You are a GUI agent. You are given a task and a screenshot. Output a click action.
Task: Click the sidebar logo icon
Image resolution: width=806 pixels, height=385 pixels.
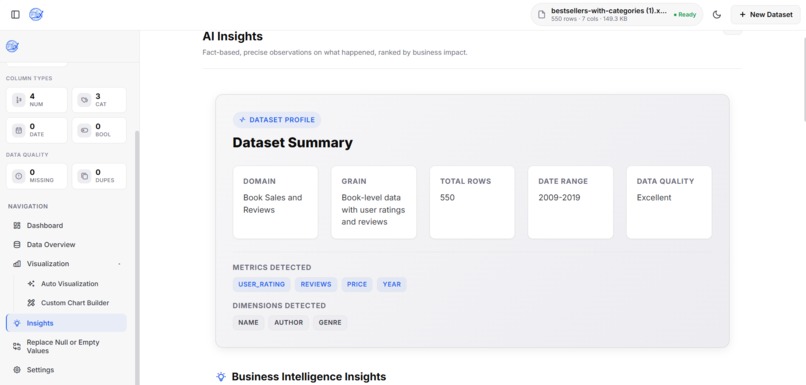(12, 46)
